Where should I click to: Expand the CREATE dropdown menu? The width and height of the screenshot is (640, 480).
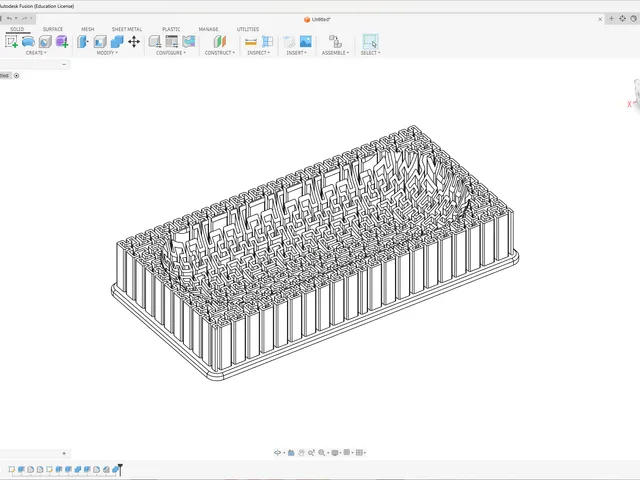(36, 53)
